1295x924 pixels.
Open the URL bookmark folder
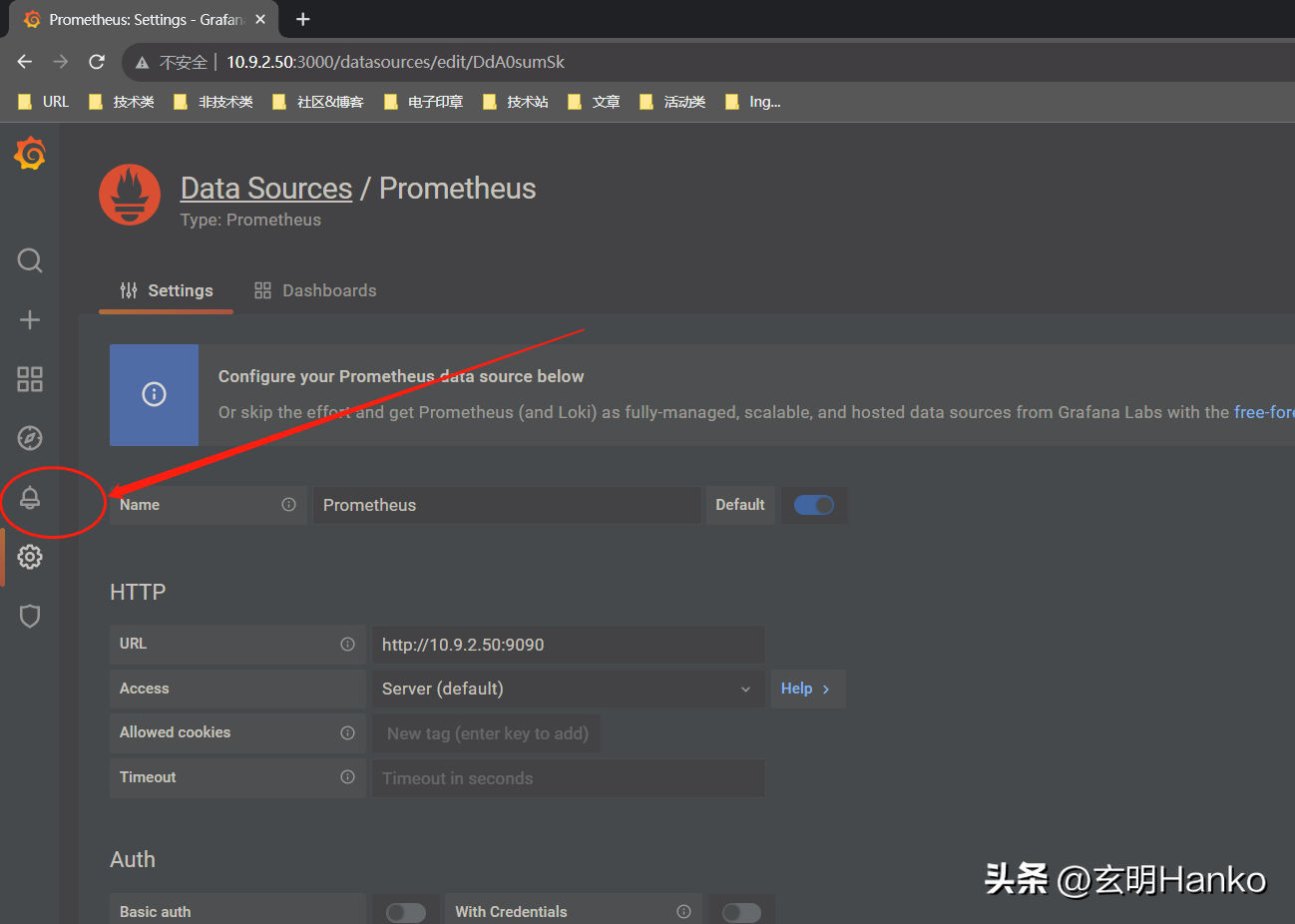[x=44, y=102]
